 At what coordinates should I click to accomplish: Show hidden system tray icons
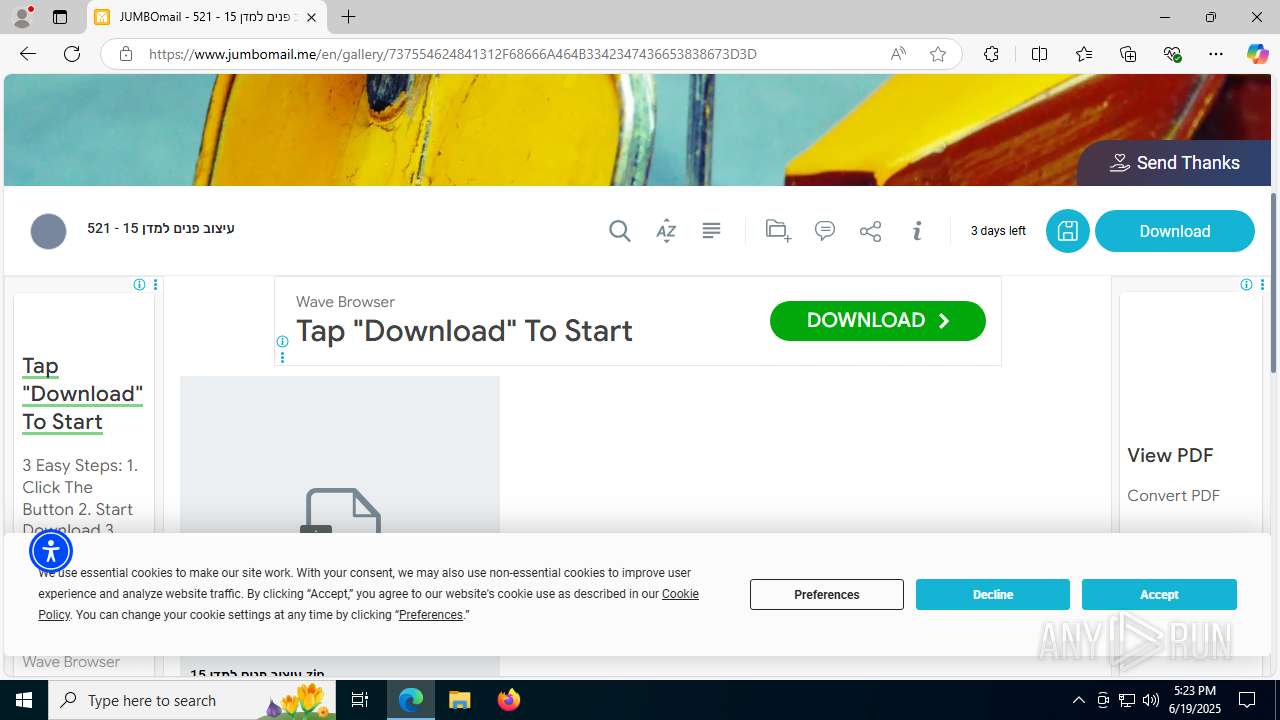[x=1078, y=700]
